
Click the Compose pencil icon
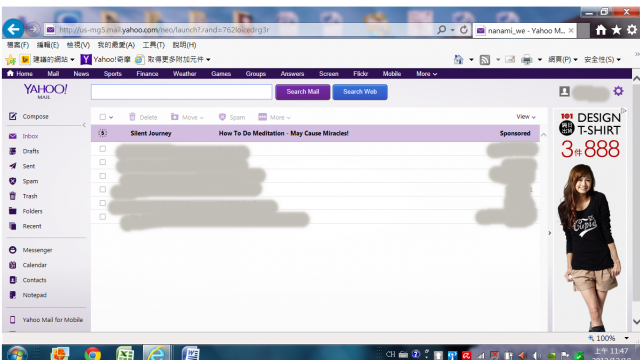[13, 116]
